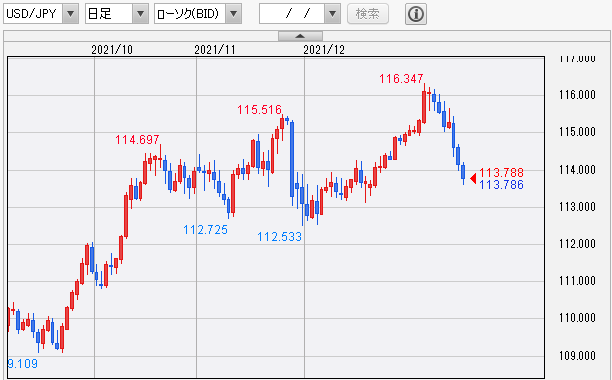Open the date picker dropdown arrow
The height and width of the screenshot is (380, 612).
[332, 14]
